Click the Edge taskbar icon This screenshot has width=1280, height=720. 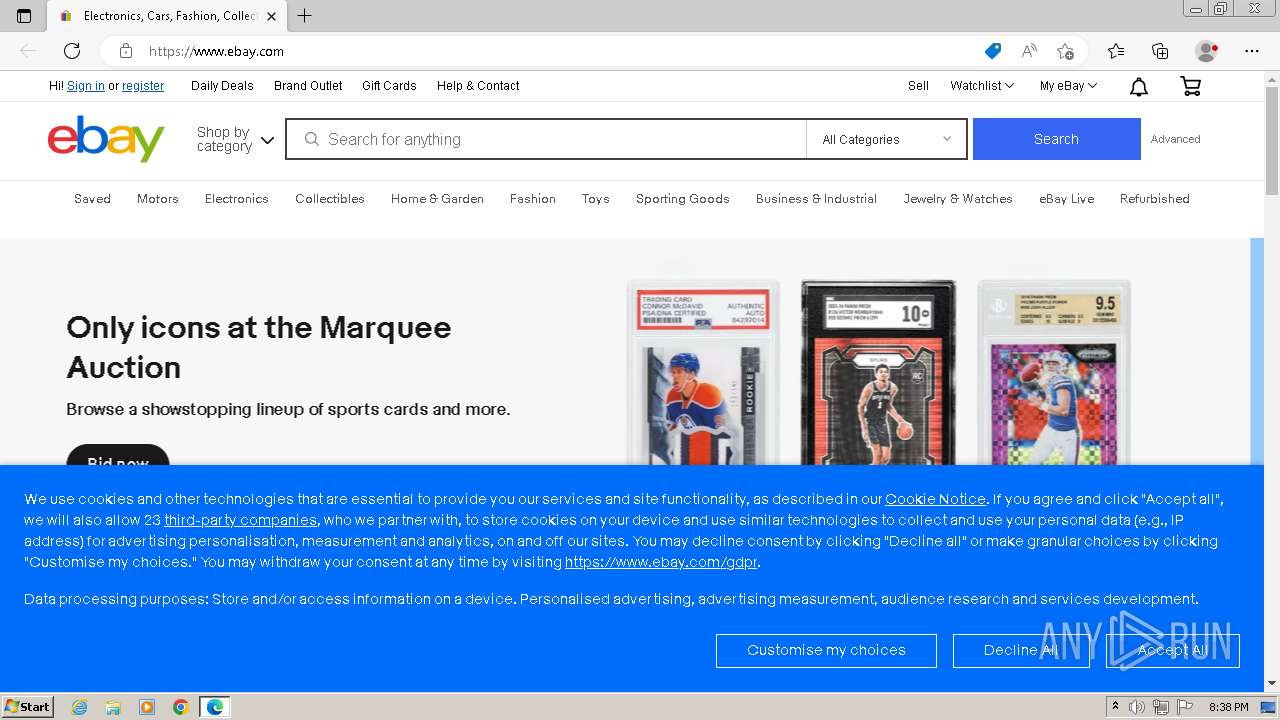[x=215, y=707]
